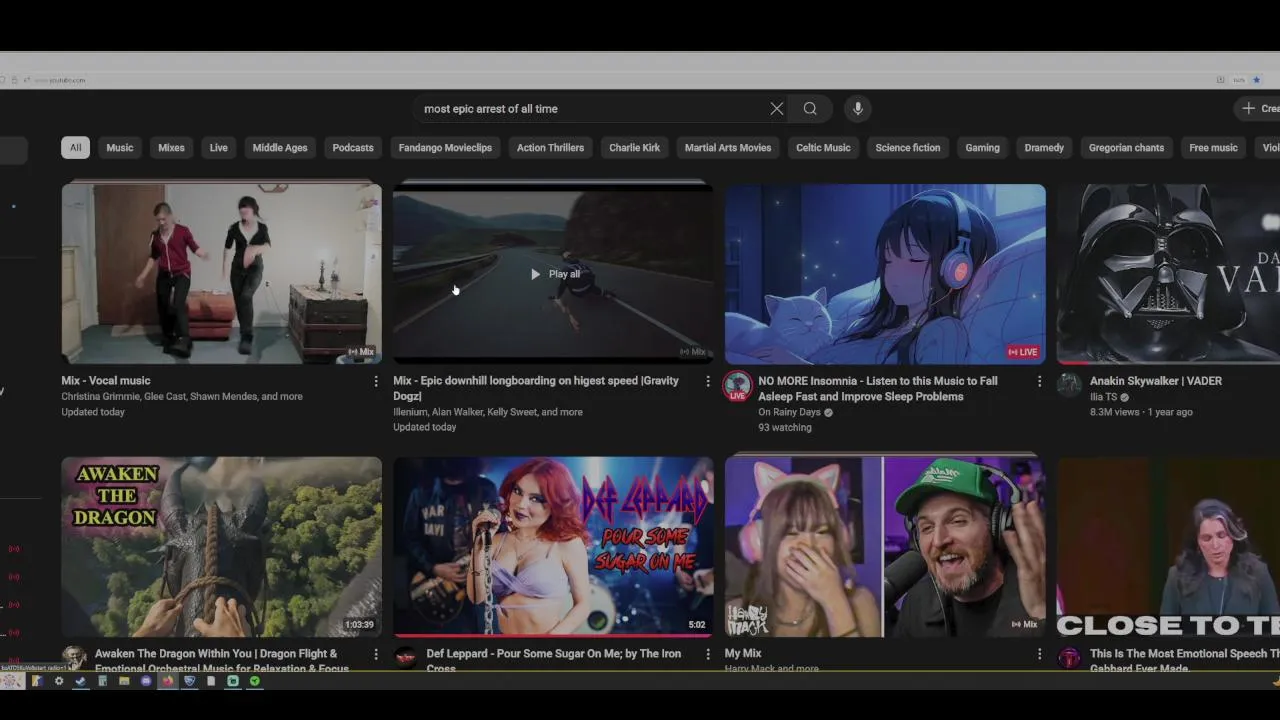The image size is (1280, 720).
Task: Click the bookmark star in the browser address bar
Action: (x=1256, y=80)
